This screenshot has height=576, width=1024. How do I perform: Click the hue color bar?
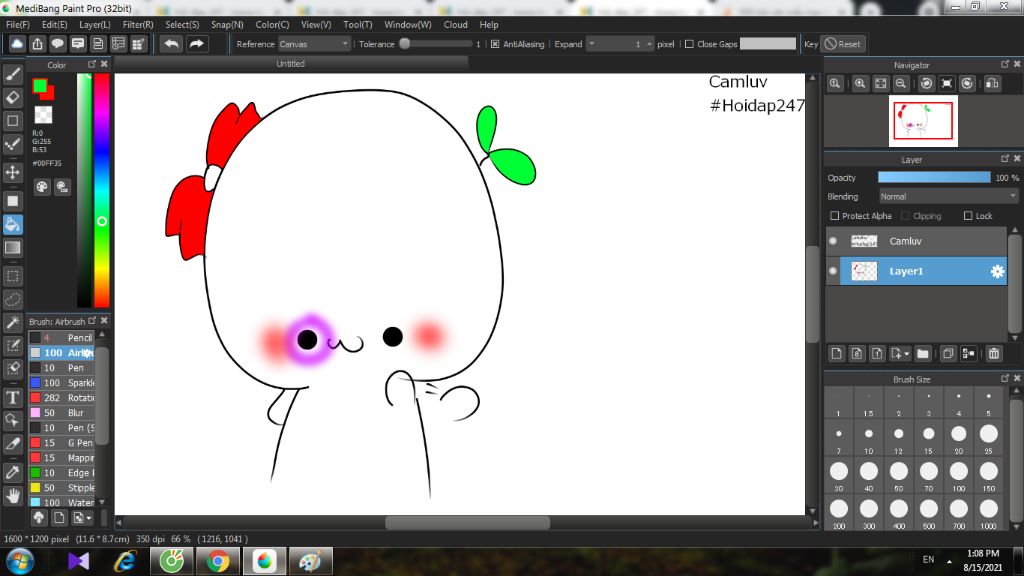click(x=101, y=190)
